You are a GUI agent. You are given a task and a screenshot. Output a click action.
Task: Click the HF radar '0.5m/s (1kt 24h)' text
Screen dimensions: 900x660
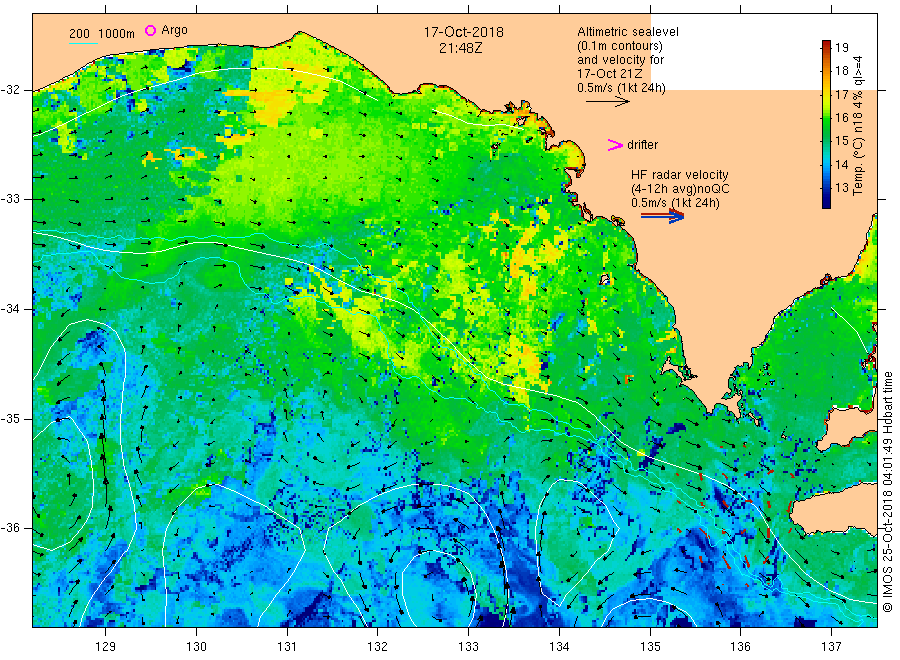(x=675, y=203)
